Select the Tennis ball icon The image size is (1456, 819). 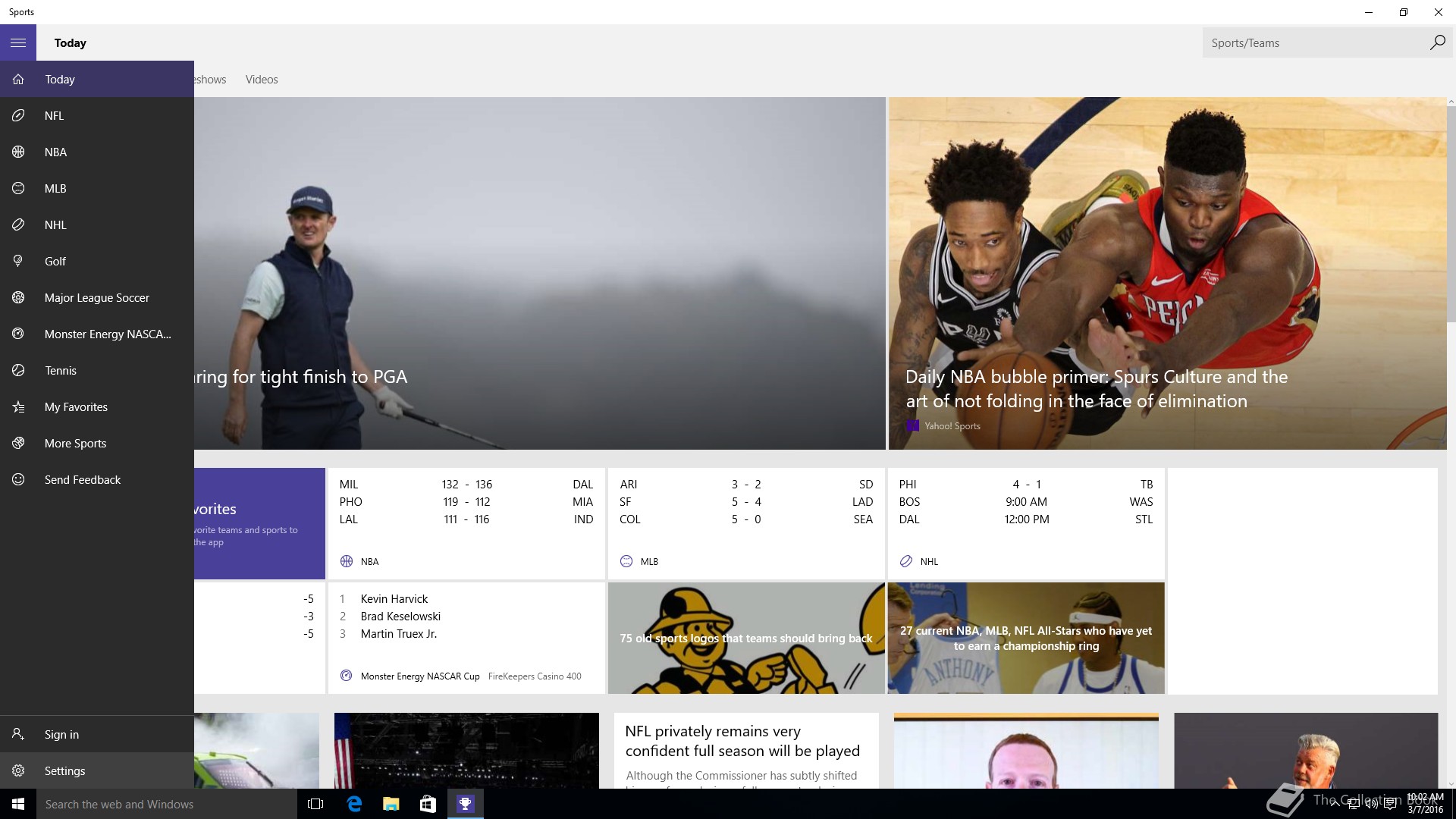(x=18, y=371)
